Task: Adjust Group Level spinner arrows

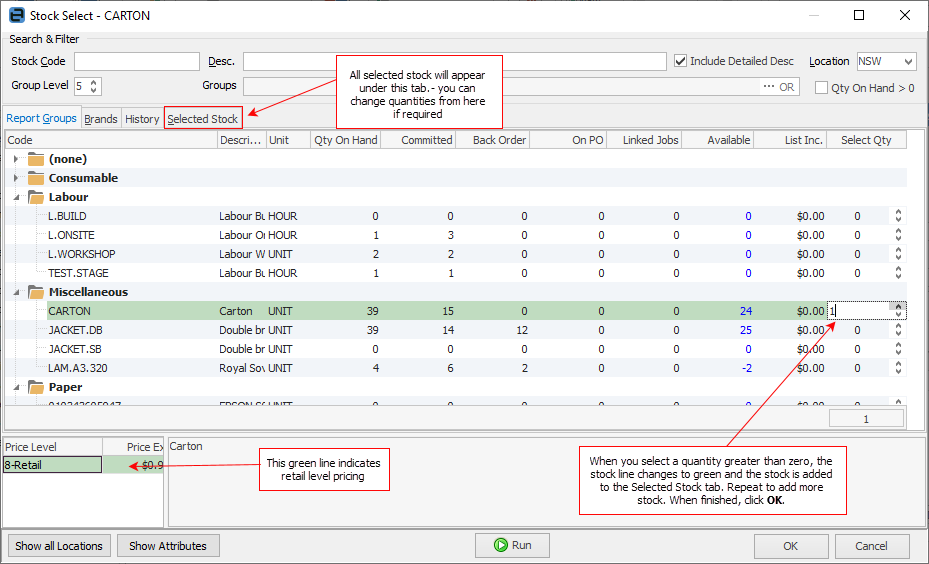Action: 95,87
